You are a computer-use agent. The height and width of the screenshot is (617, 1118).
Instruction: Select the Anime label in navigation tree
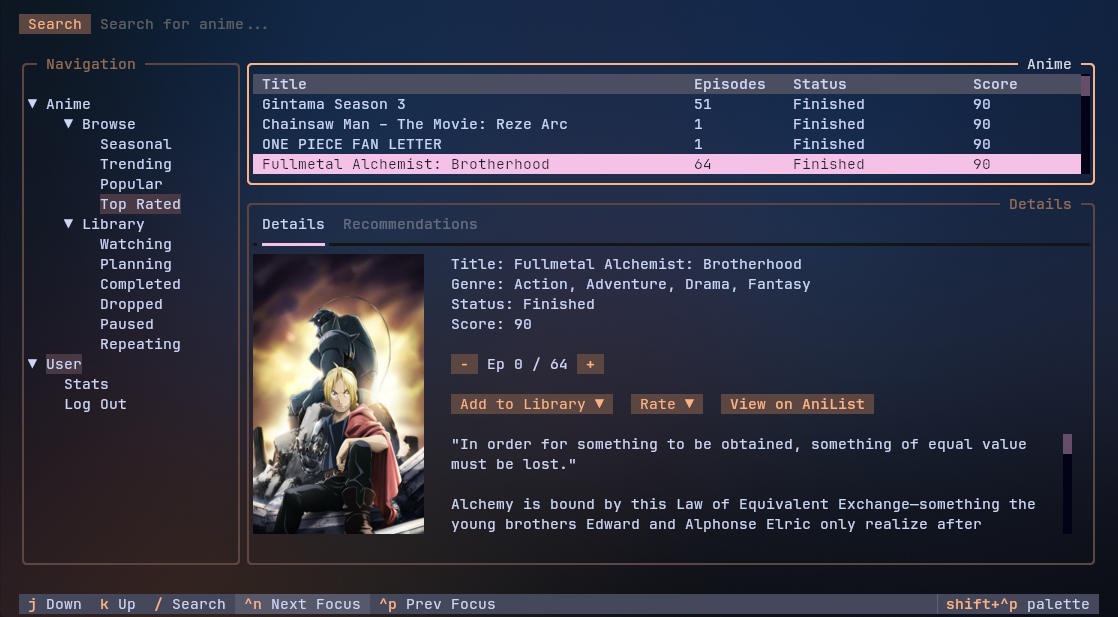point(68,104)
